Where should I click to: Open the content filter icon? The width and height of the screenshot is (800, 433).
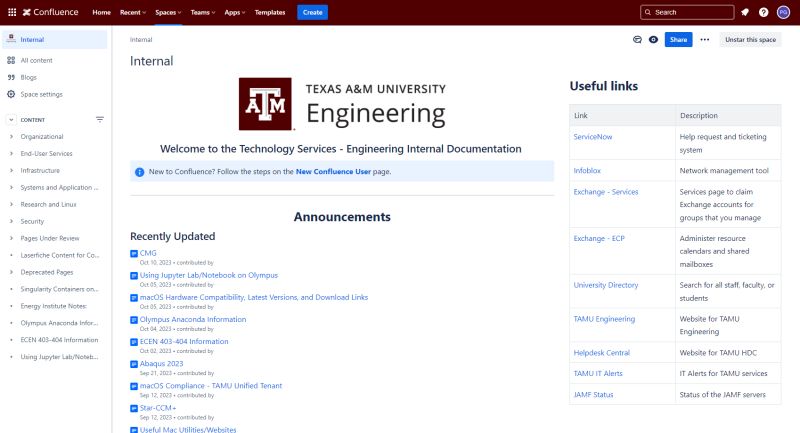pyautogui.click(x=99, y=119)
